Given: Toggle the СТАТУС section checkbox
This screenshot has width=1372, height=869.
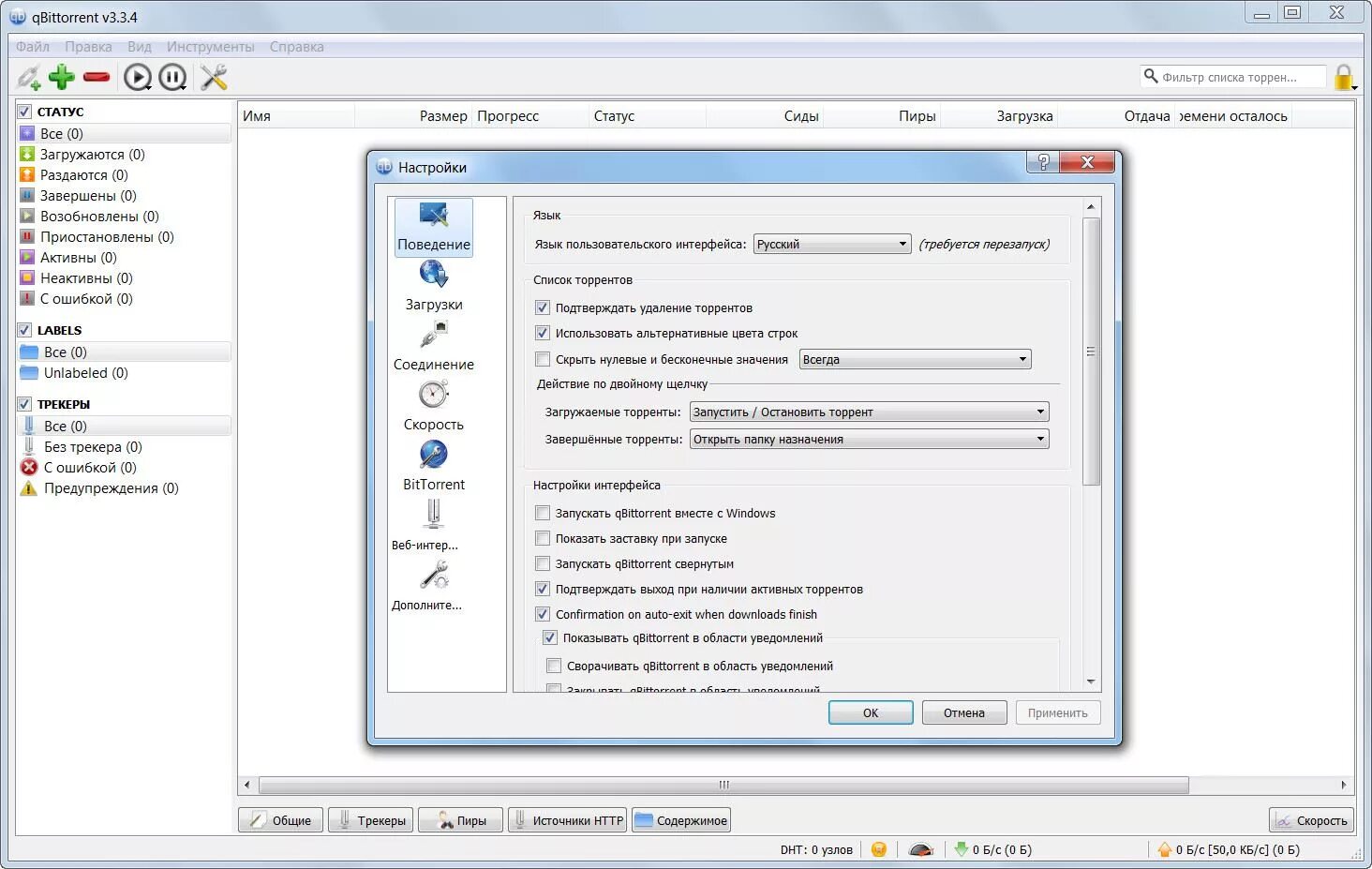Looking at the screenshot, I should [x=24, y=112].
